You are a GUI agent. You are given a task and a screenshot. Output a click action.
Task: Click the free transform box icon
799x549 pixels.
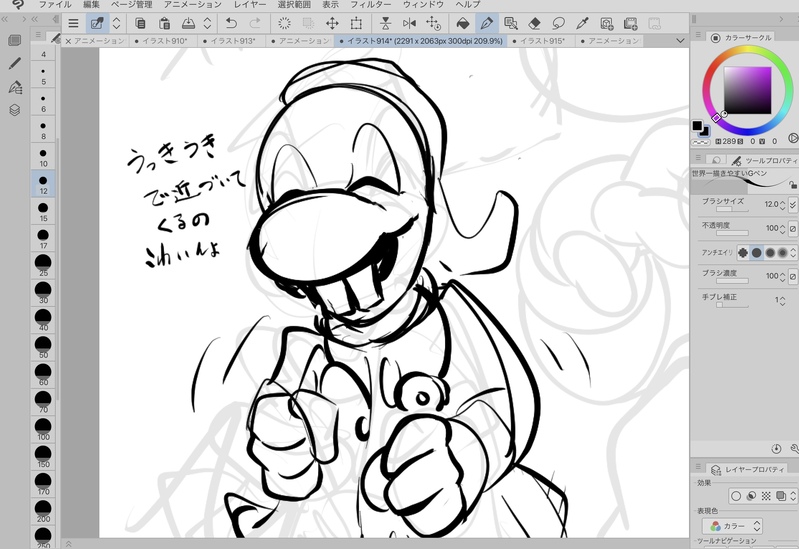pyautogui.click(x=356, y=23)
